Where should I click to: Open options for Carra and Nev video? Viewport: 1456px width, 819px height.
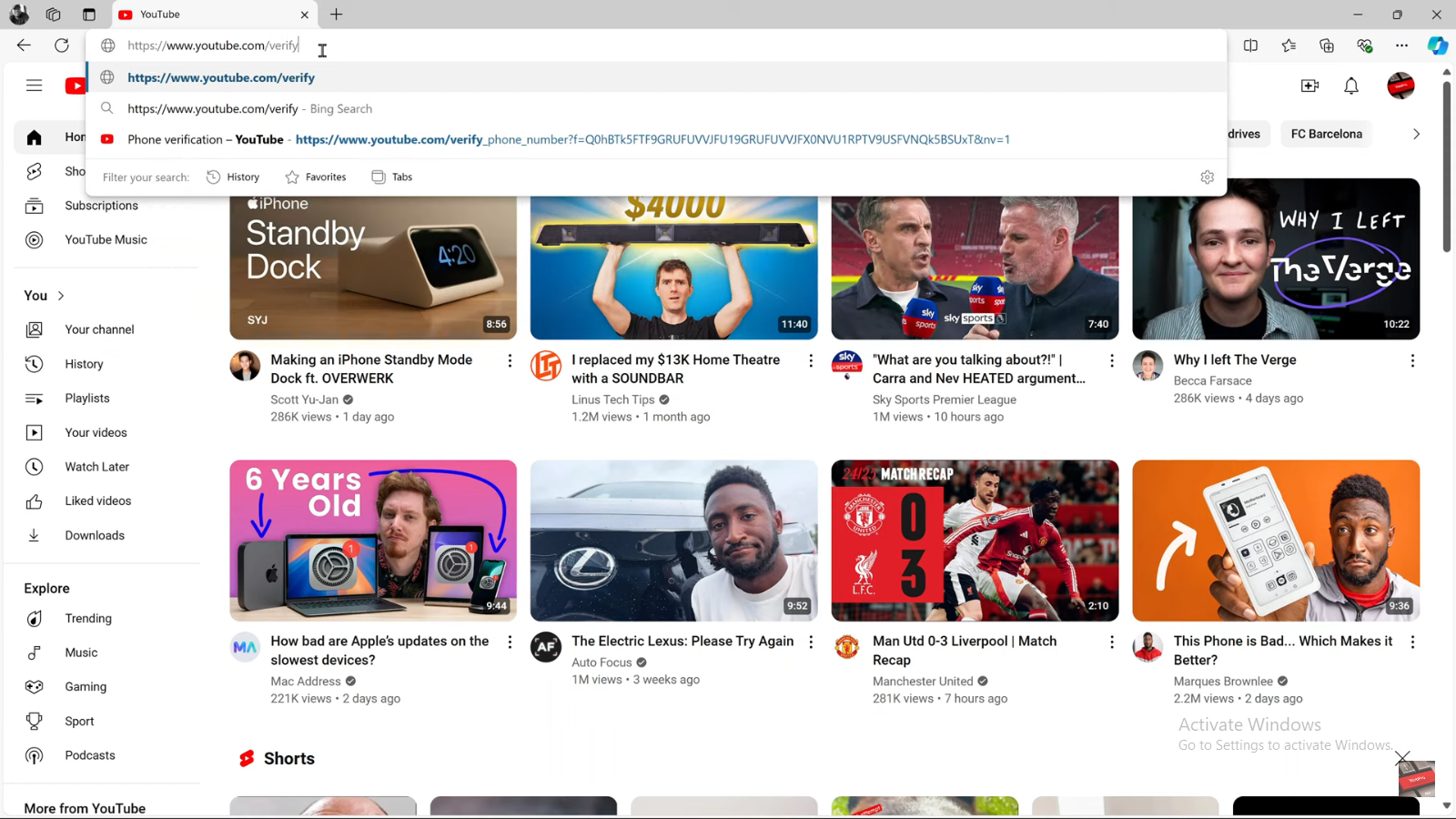tap(1111, 361)
